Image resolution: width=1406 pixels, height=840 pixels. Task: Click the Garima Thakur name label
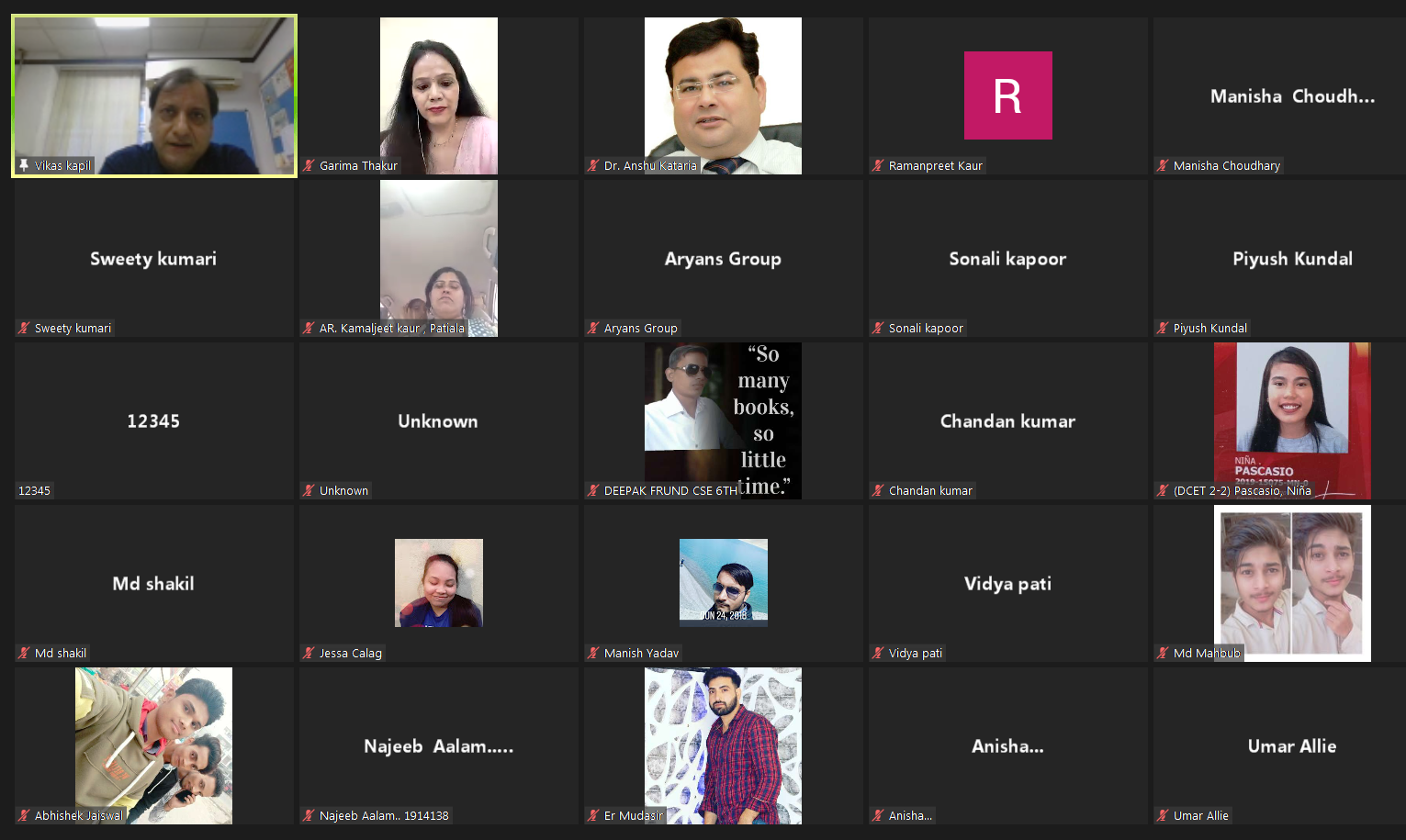[358, 166]
